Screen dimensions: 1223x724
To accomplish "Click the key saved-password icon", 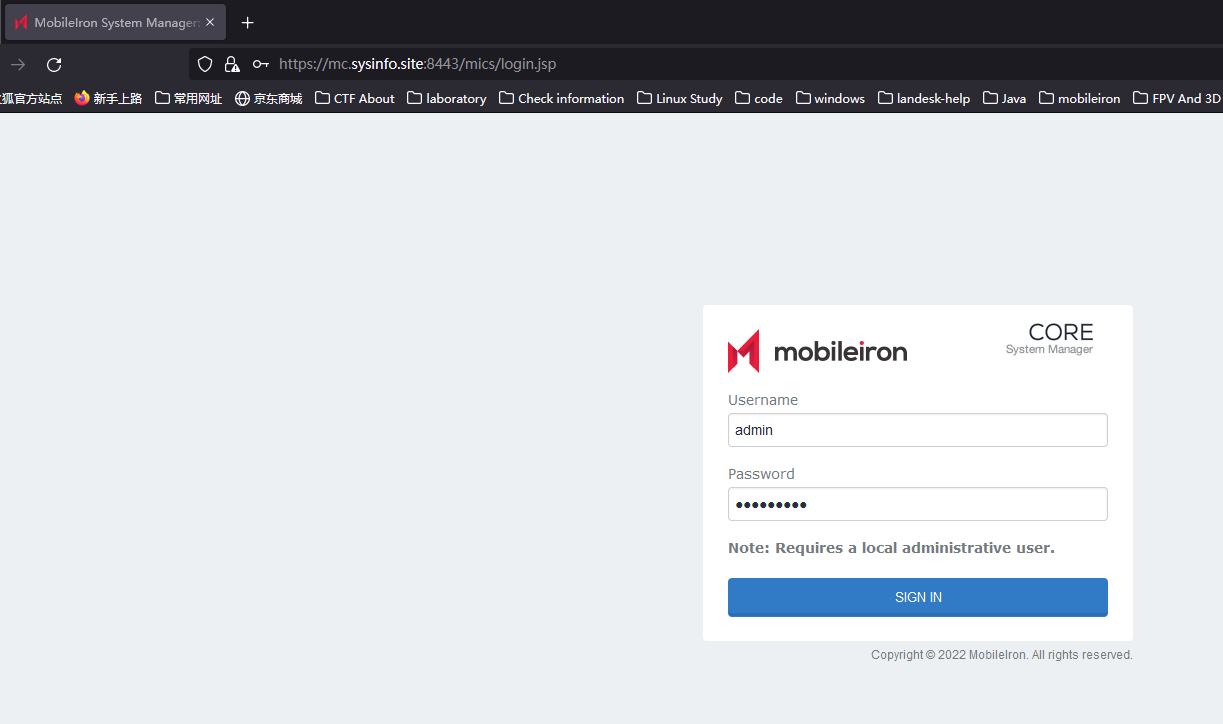I will coord(260,64).
